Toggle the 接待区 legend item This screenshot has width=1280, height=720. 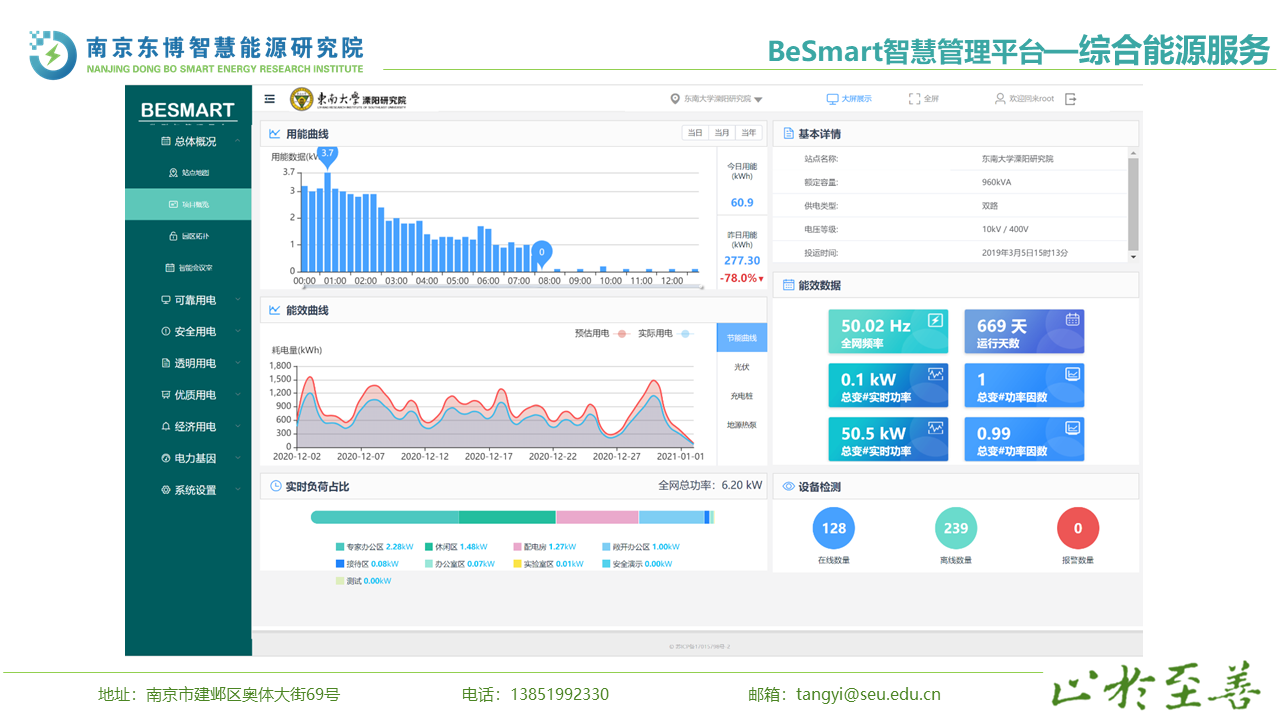367,564
